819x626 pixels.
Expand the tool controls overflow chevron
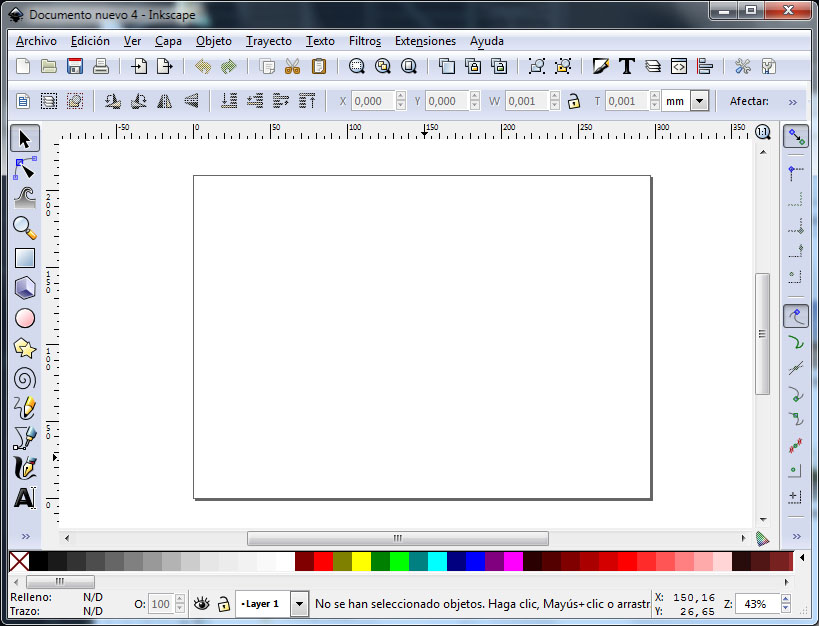coord(793,101)
